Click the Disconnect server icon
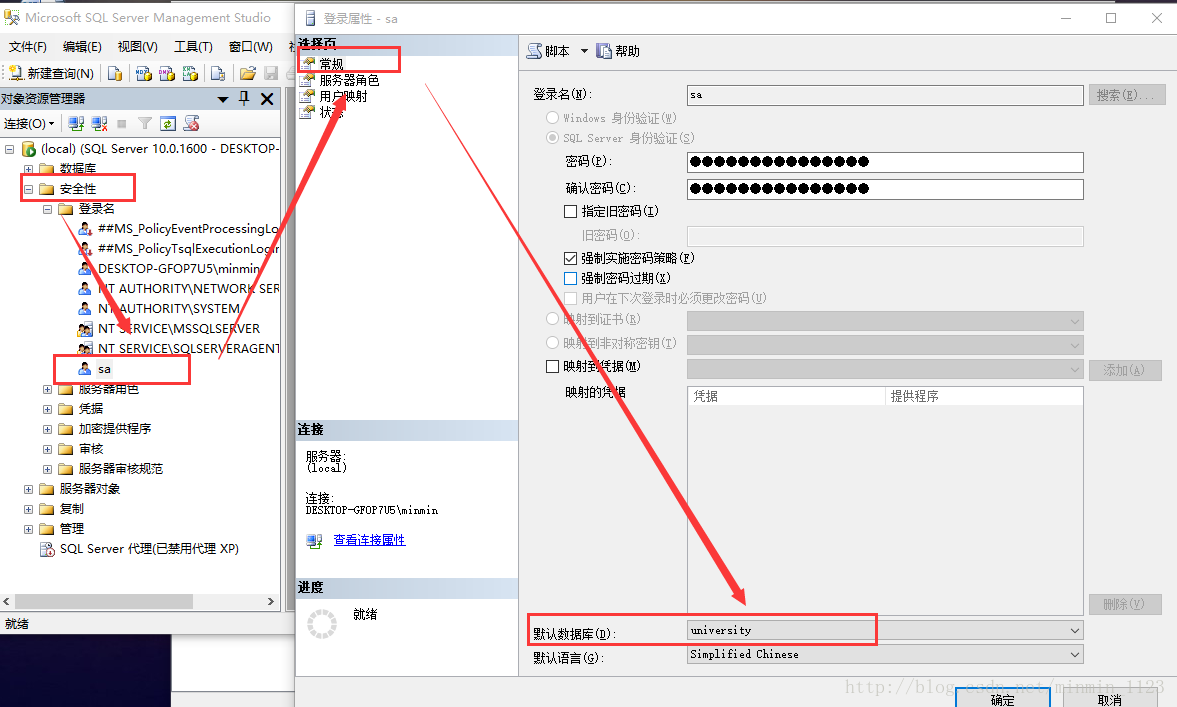This screenshot has width=1177, height=707. [x=99, y=123]
